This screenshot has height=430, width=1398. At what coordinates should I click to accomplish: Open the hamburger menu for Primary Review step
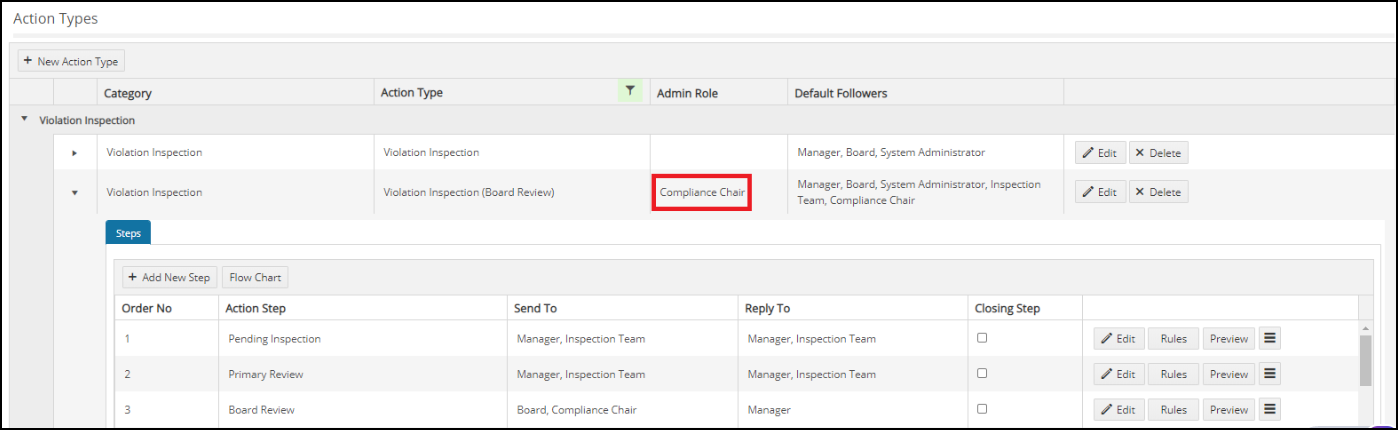pyautogui.click(x=1269, y=374)
